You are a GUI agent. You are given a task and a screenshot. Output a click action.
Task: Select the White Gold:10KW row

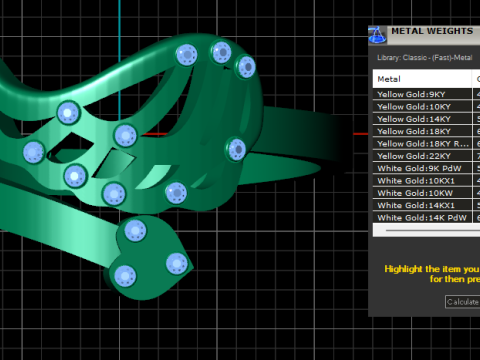pos(422,193)
